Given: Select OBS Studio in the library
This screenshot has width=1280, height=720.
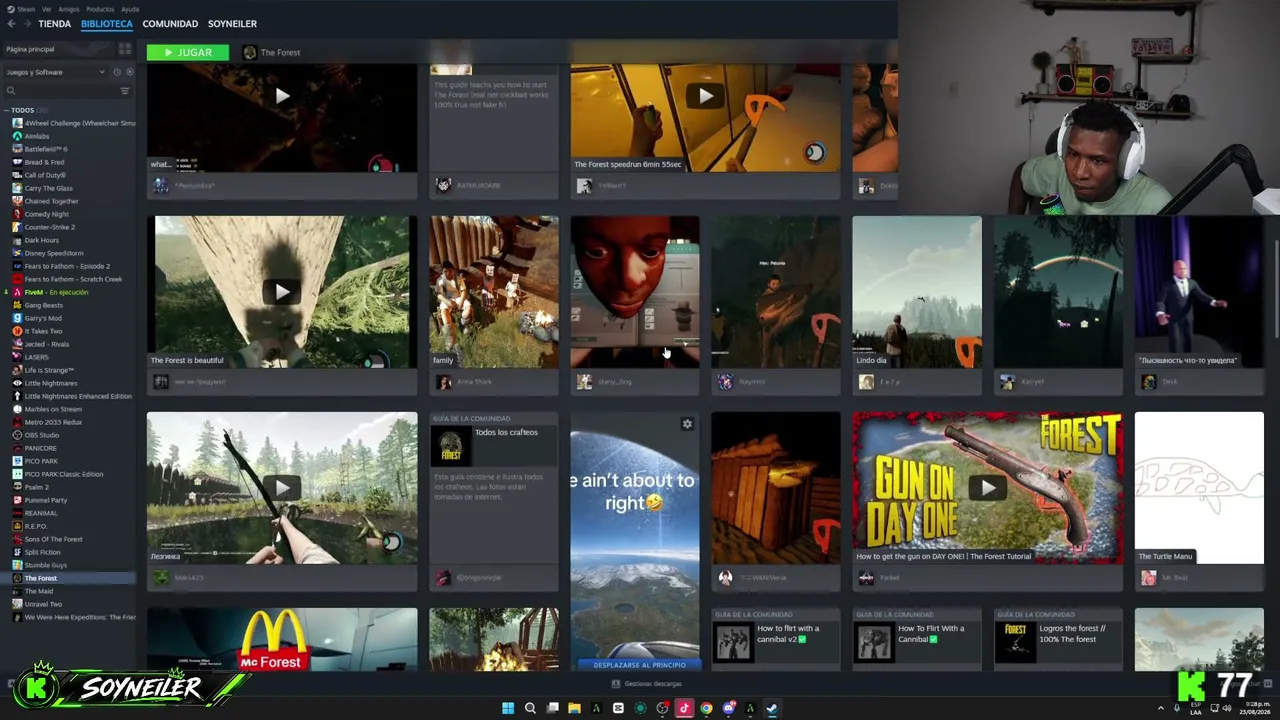Looking at the screenshot, I should click(42, 435).
